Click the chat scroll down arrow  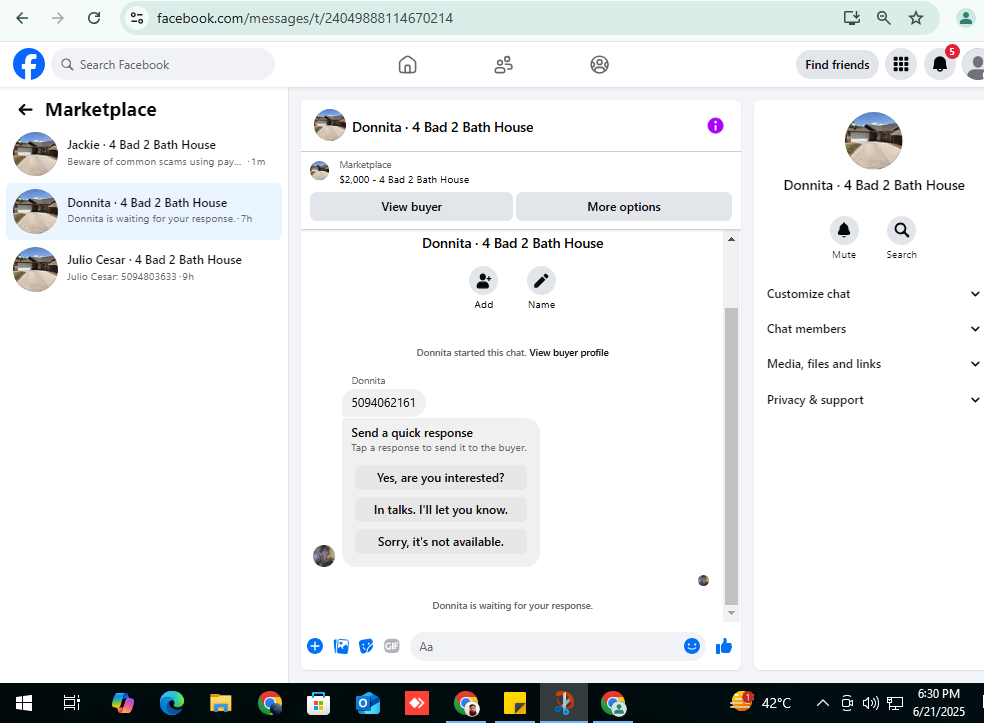coord(731,613)
